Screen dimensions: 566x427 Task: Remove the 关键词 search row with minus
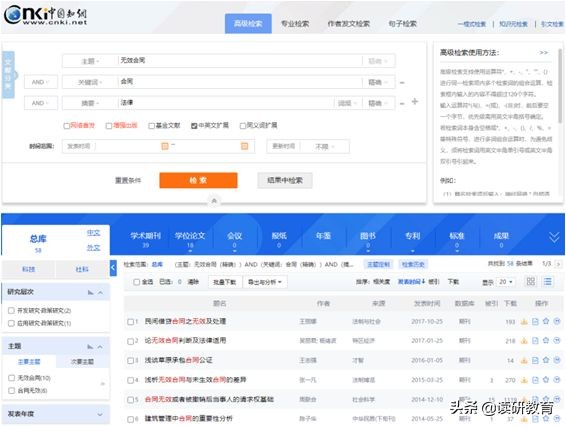tap(402, 83)
